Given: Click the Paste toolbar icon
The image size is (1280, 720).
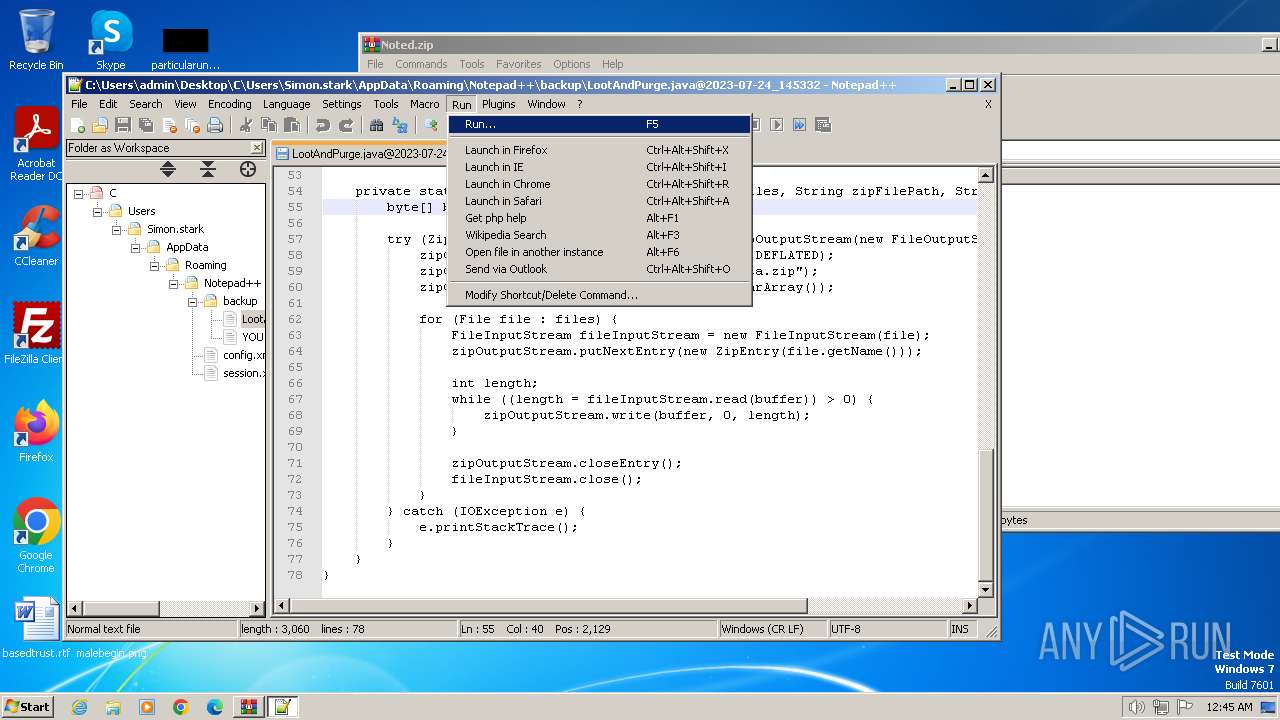Looking at the screenshot, I should (x=291, y=125).
